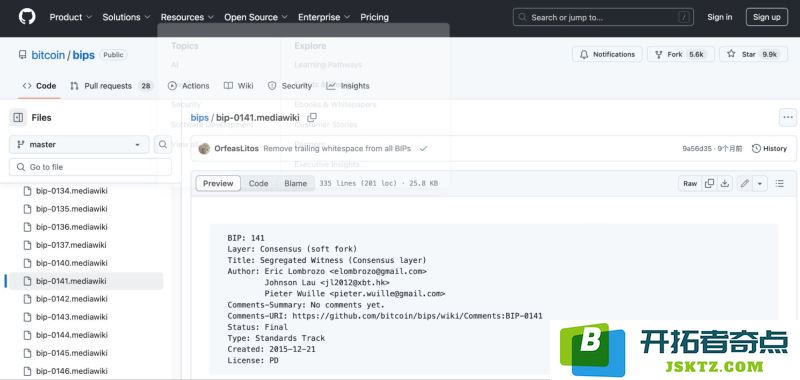Click the bips breadcrumb link
Viewport: 800px width, 380px height.
(x=199, y=118)
